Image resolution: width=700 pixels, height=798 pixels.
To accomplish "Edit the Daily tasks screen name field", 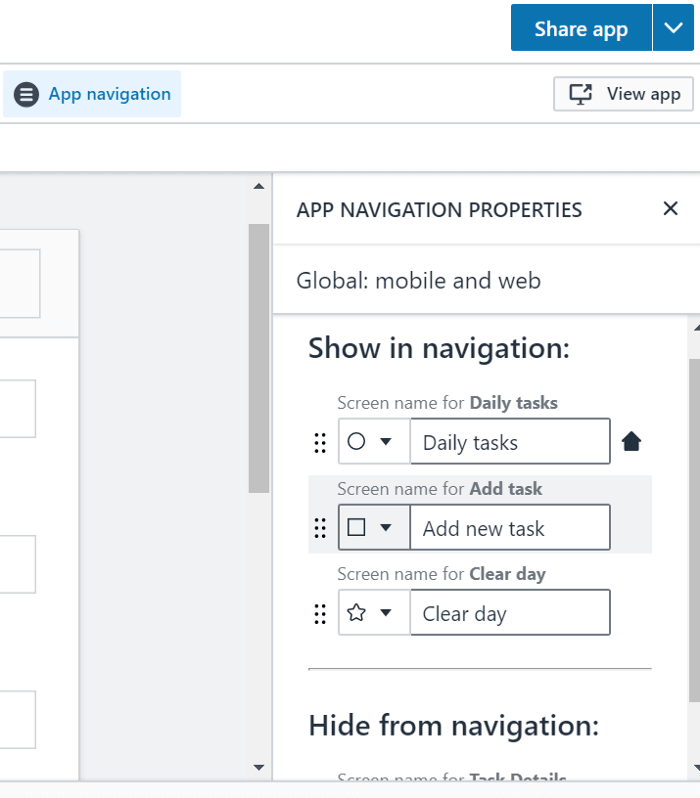I will [x=510, y=441].
